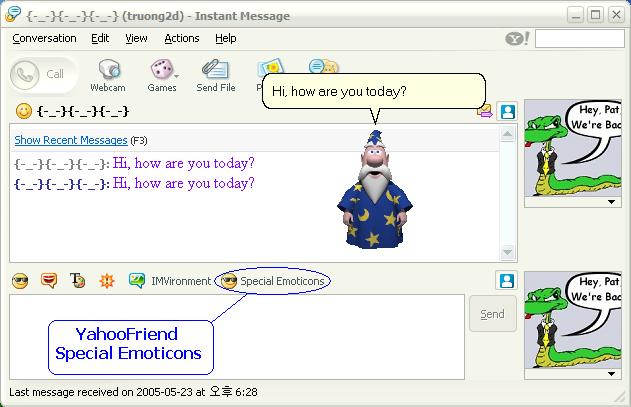Screen dimensions: 631x407
Task: Open the Photos sharing icon
Action: (270, 67)
